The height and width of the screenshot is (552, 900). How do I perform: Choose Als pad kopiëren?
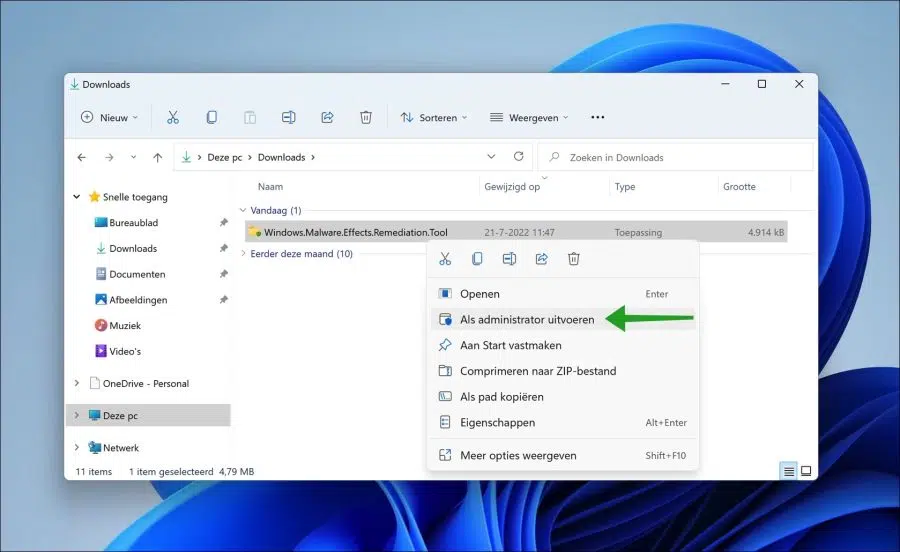click(x=562, y=397)
